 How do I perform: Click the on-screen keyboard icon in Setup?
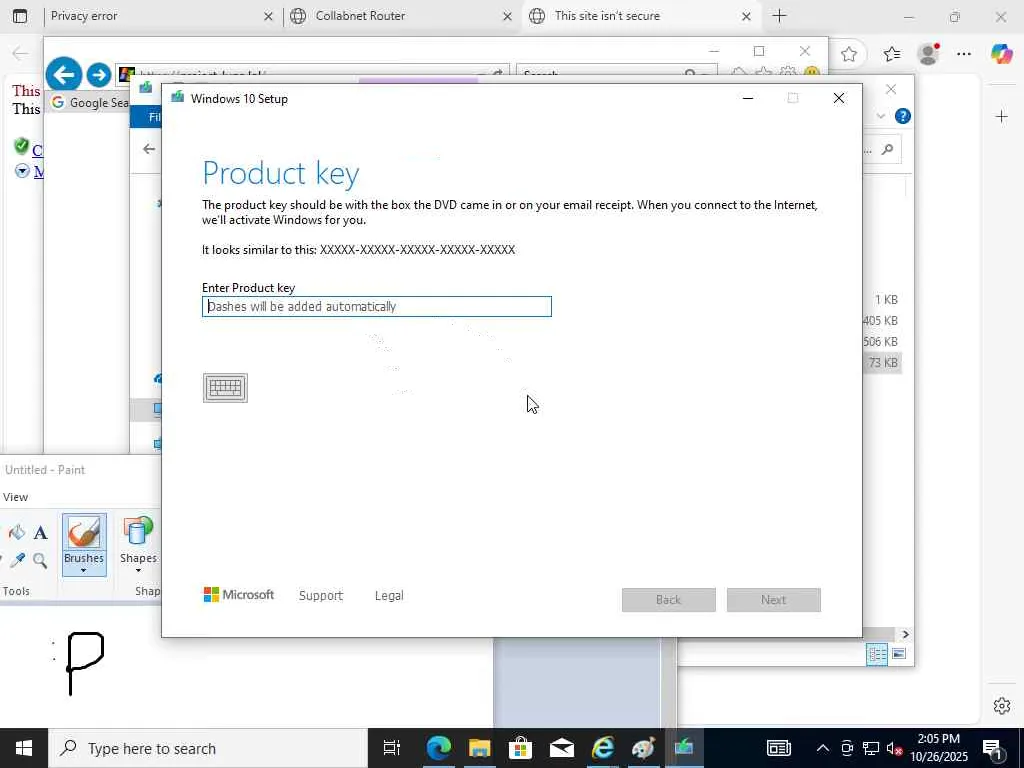(x=225, y=388)
